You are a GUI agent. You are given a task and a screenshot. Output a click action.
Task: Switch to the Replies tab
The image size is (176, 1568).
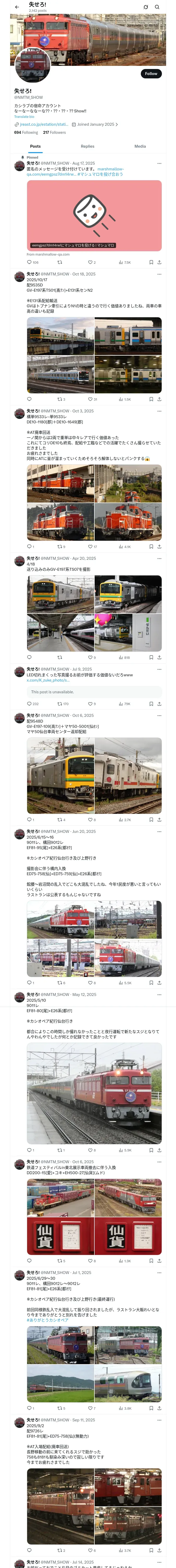pos(87,146)
